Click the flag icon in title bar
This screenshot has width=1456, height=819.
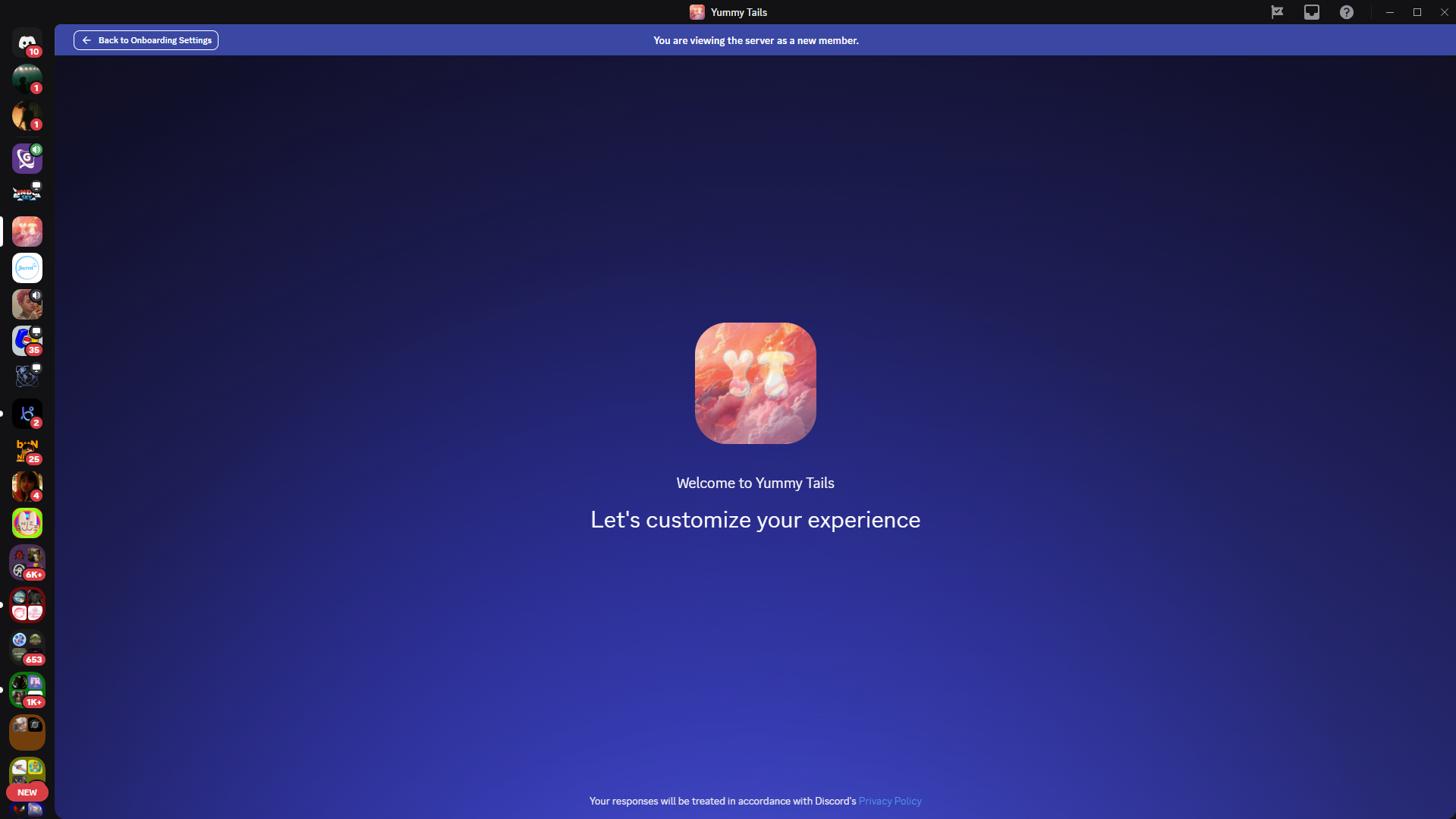[x=1277, y=12]
